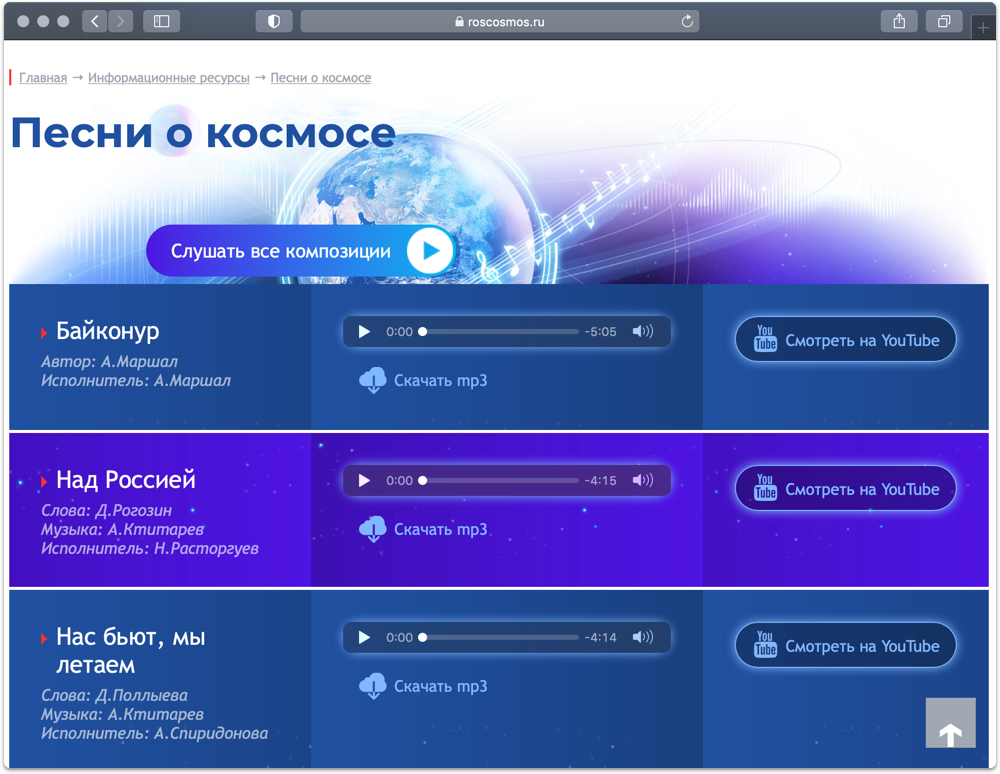
Task: Play the Над Россией audio track
Action: (364, 481)
